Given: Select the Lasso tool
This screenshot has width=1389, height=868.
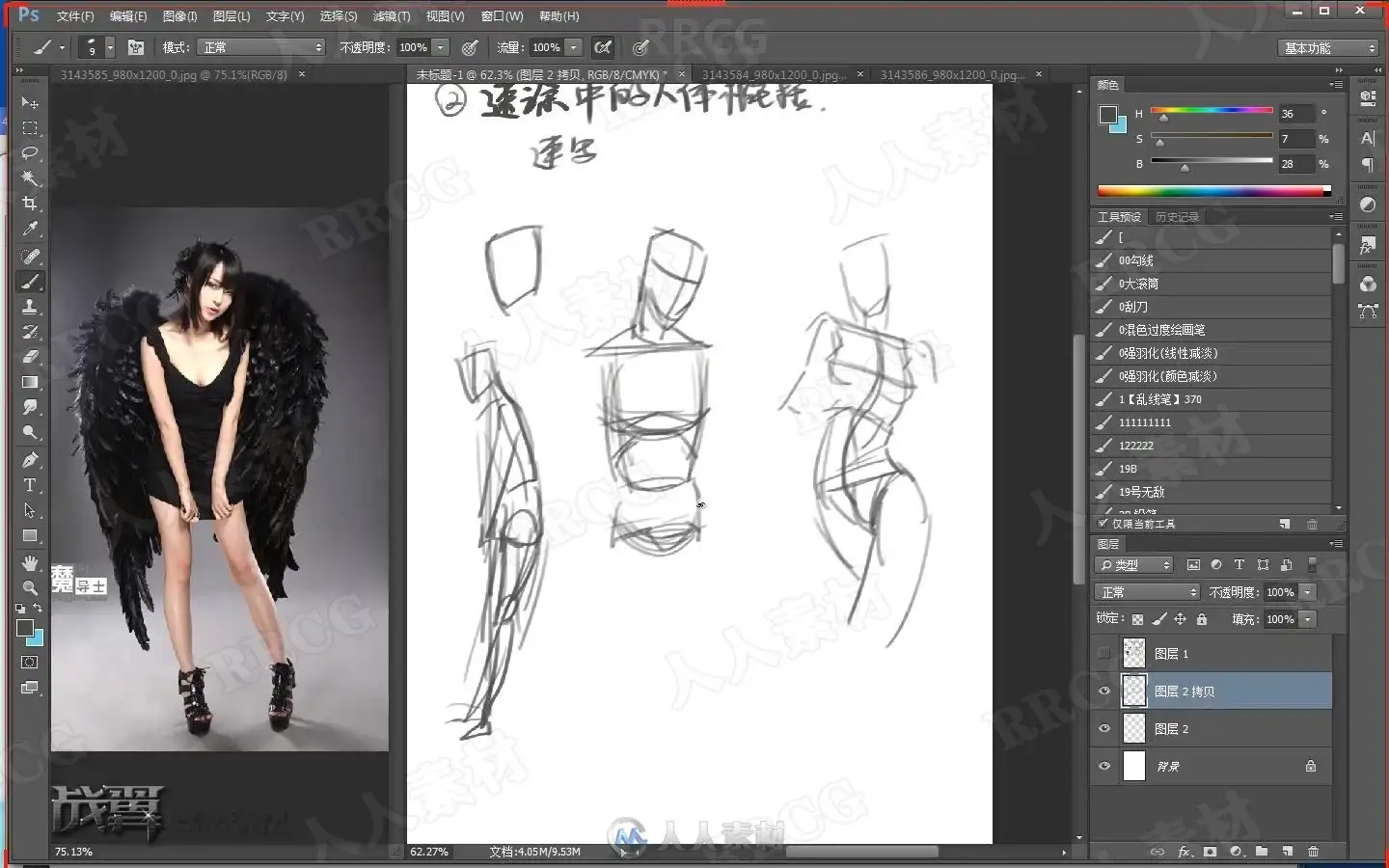Looking at the screenshot, I should click(30, 153).
